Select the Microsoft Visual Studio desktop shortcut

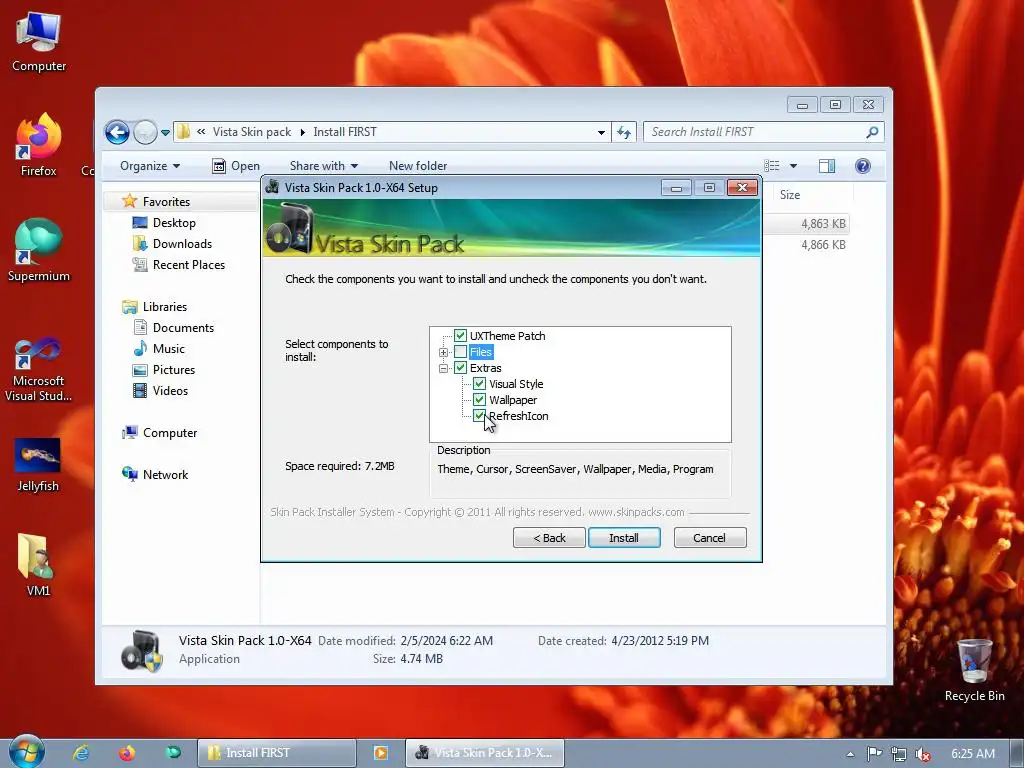click(x=39, y=370)
